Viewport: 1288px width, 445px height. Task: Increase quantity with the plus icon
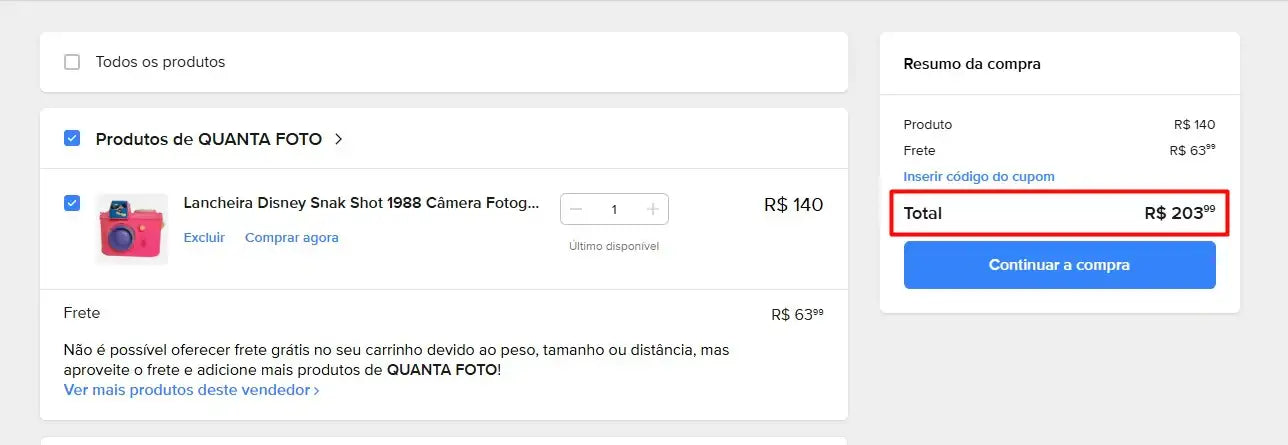652,209
